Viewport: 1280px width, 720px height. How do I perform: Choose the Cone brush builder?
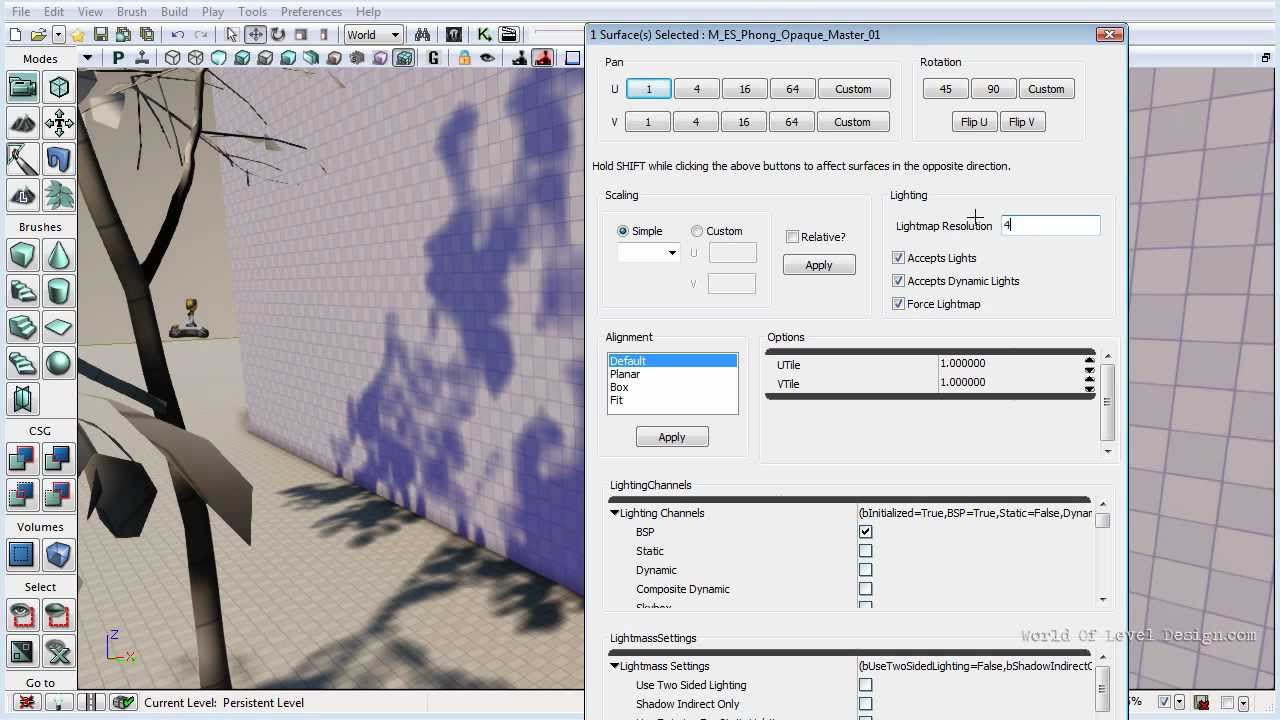[59, 256]
